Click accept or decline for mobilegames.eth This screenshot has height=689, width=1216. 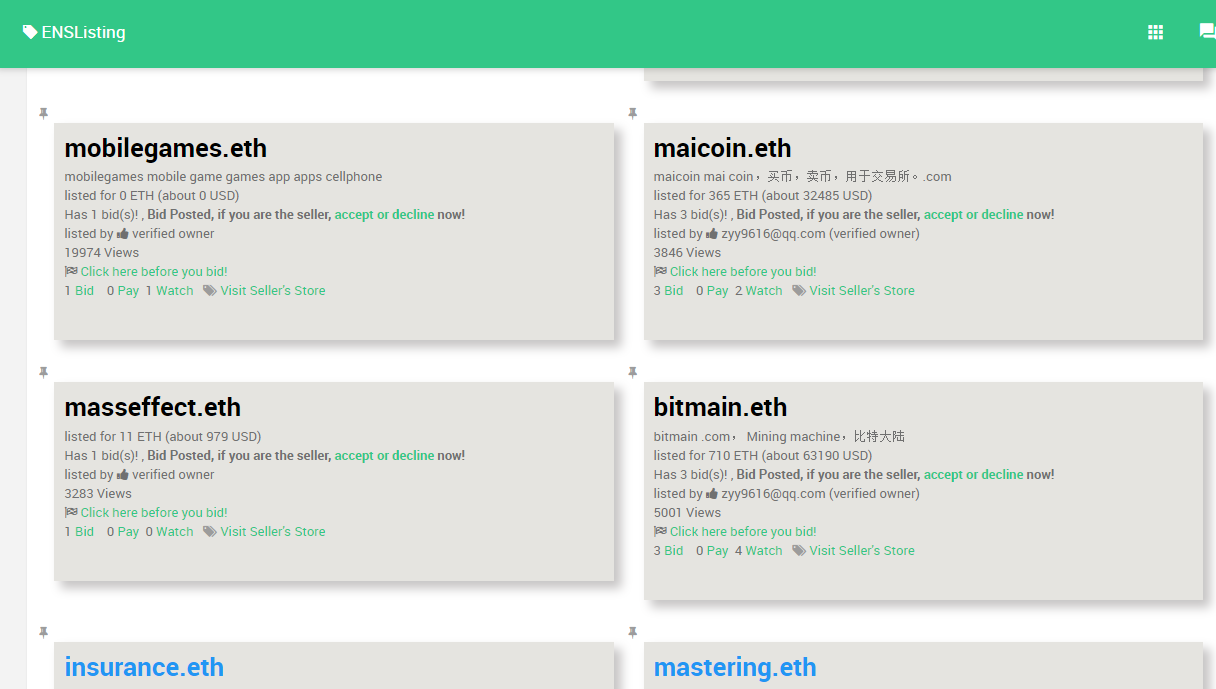384,214
